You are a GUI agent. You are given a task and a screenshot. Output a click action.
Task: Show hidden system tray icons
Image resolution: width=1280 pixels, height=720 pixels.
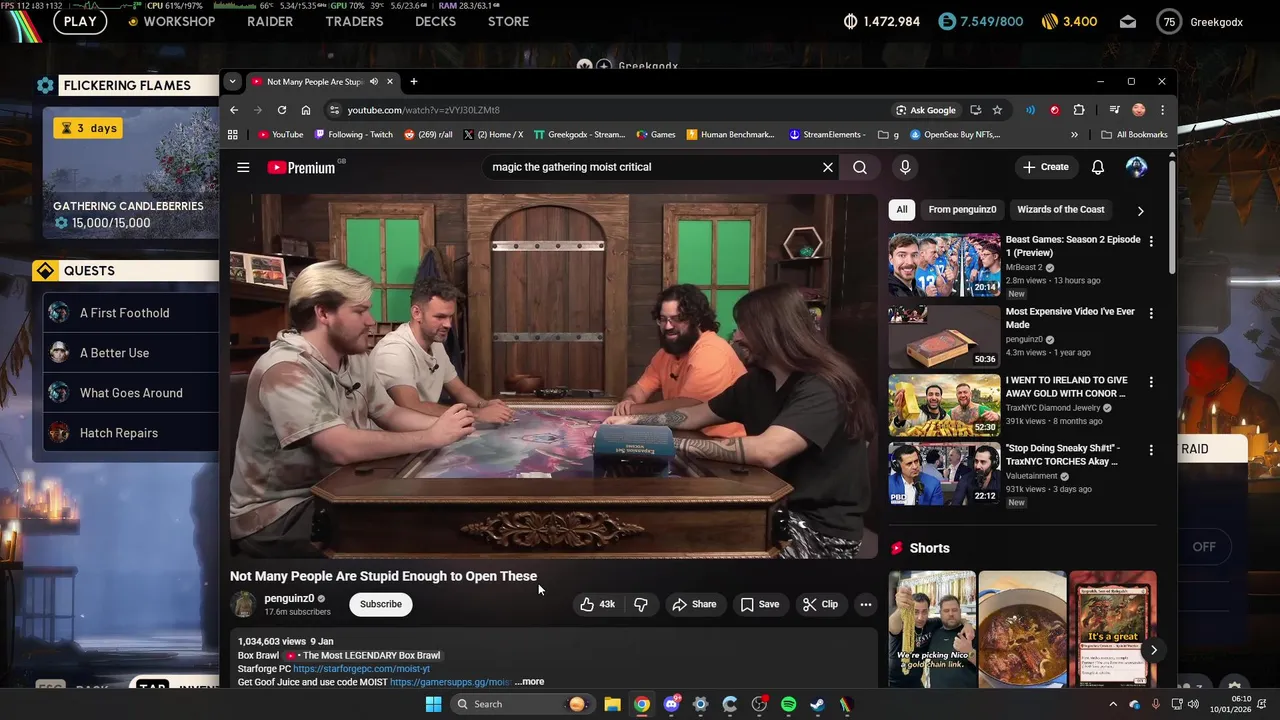1112,704
